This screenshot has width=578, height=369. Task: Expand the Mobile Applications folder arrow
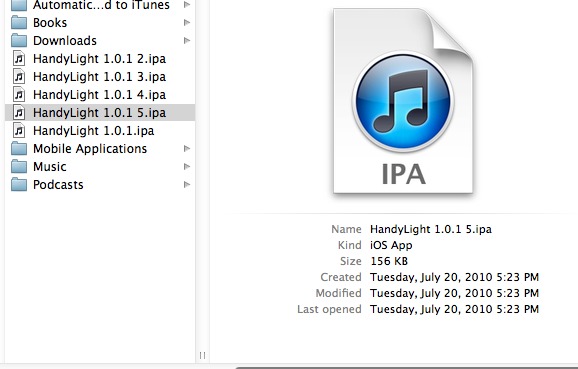[x=187, y=149]
